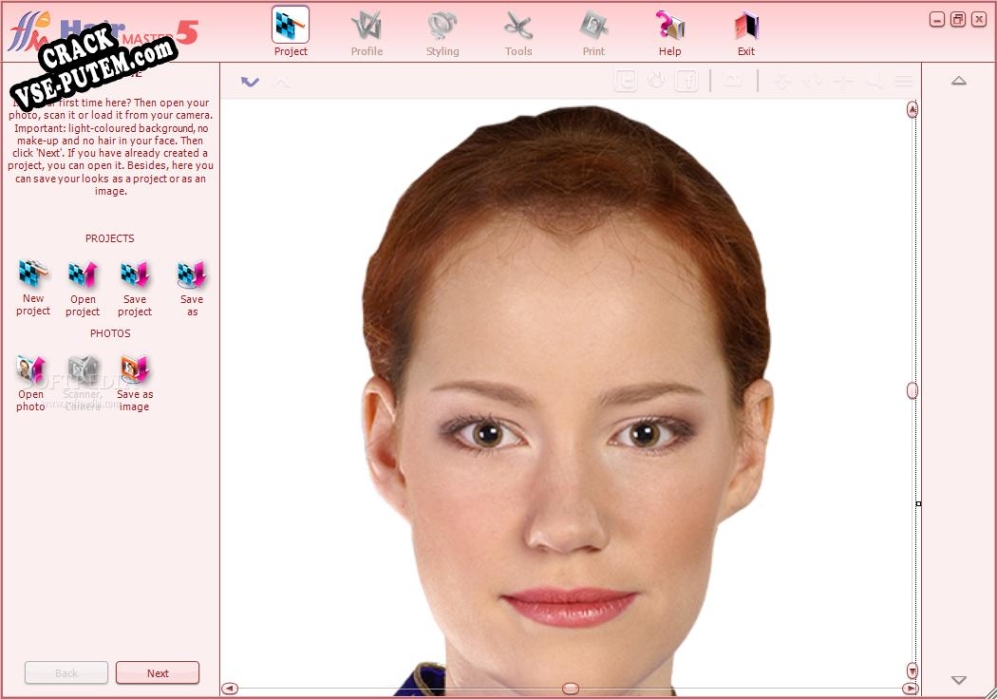Click the faded camera icon in canvas toolbar

tap(733, 81)
